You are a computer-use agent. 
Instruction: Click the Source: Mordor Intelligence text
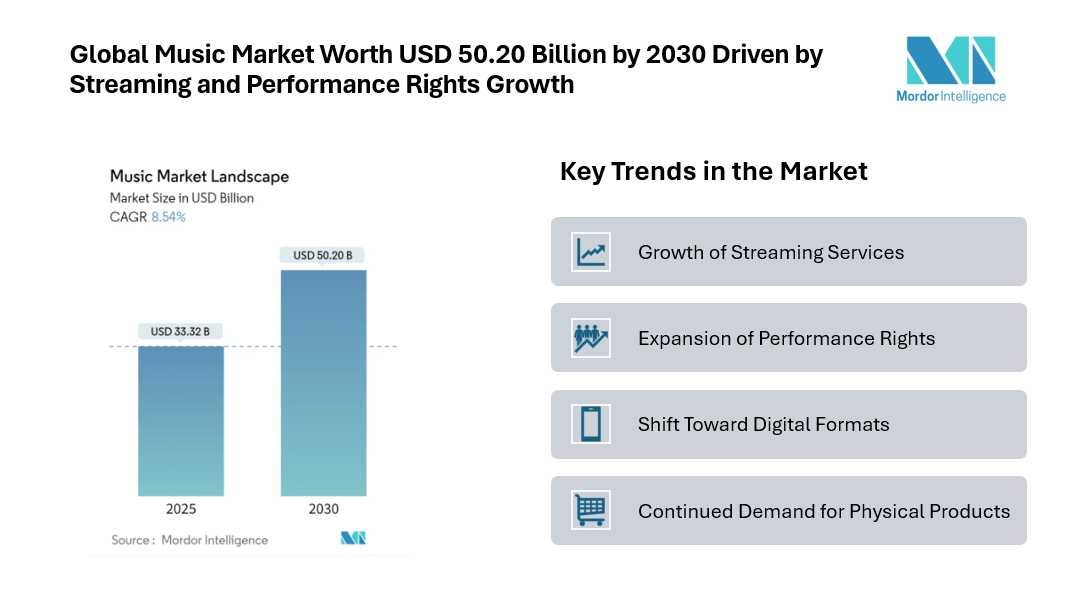click(x=190, y=540)
